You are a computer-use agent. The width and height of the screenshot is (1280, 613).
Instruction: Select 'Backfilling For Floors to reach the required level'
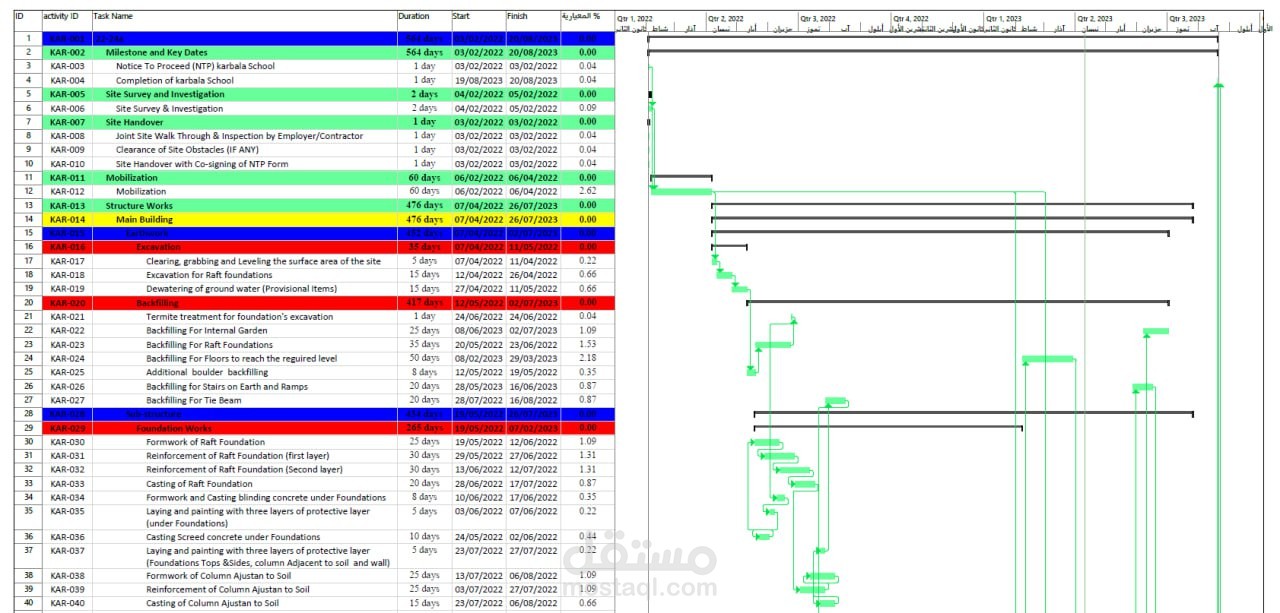pyautogui.click(x=242, y=358)
